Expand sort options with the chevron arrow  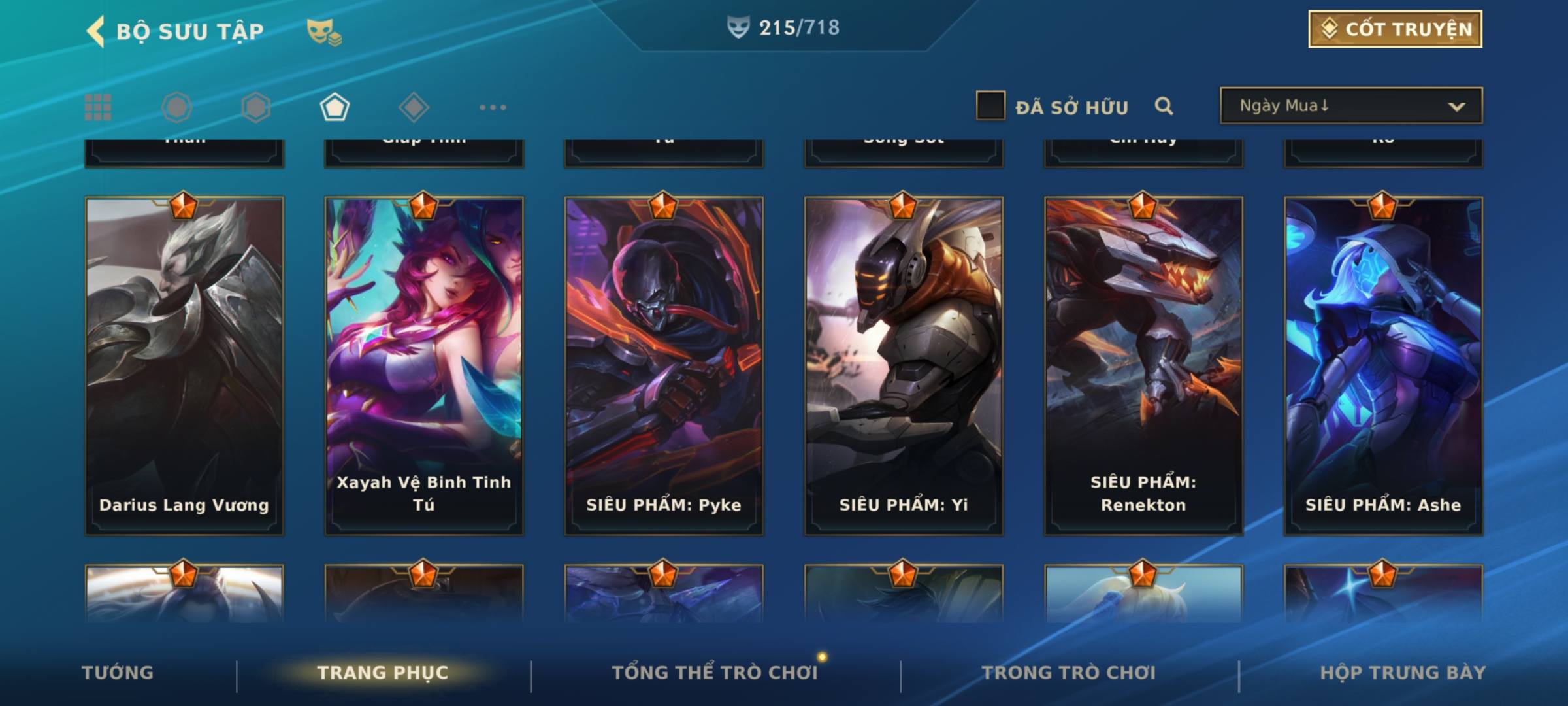coord(1456,107)
